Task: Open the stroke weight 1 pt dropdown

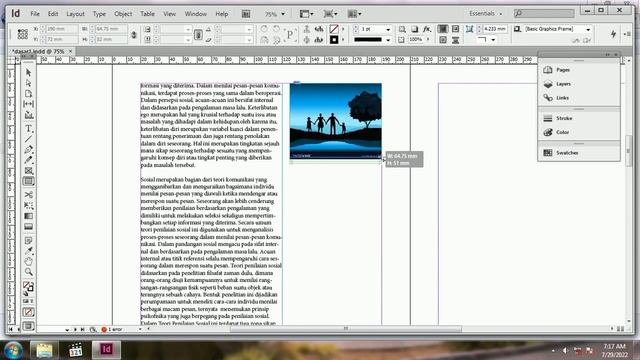Action: click(388, 29)
